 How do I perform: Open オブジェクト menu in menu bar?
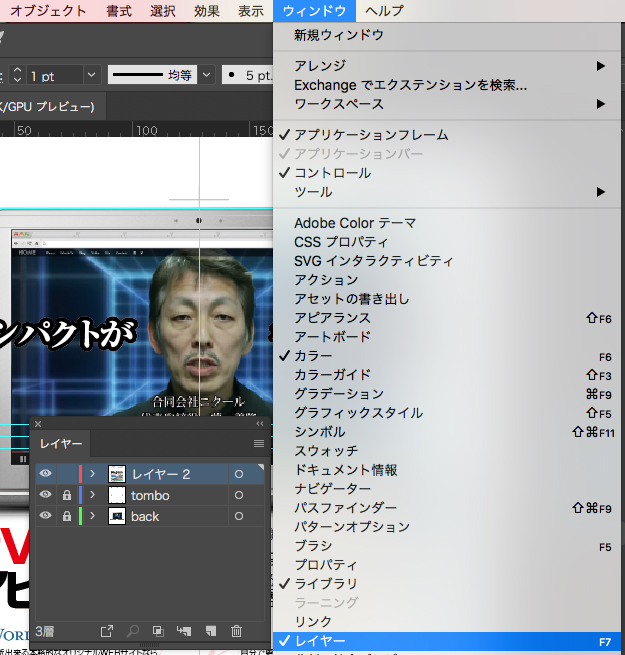48,11
